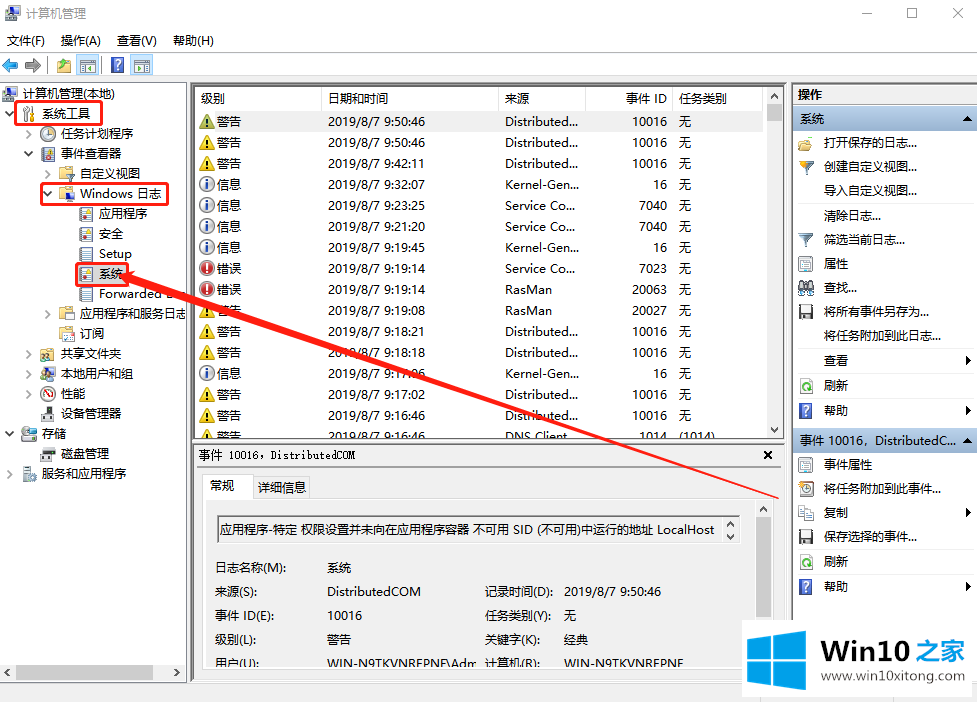
Task: Collapse the 系统 actions section header
Action: pos(966,119)
